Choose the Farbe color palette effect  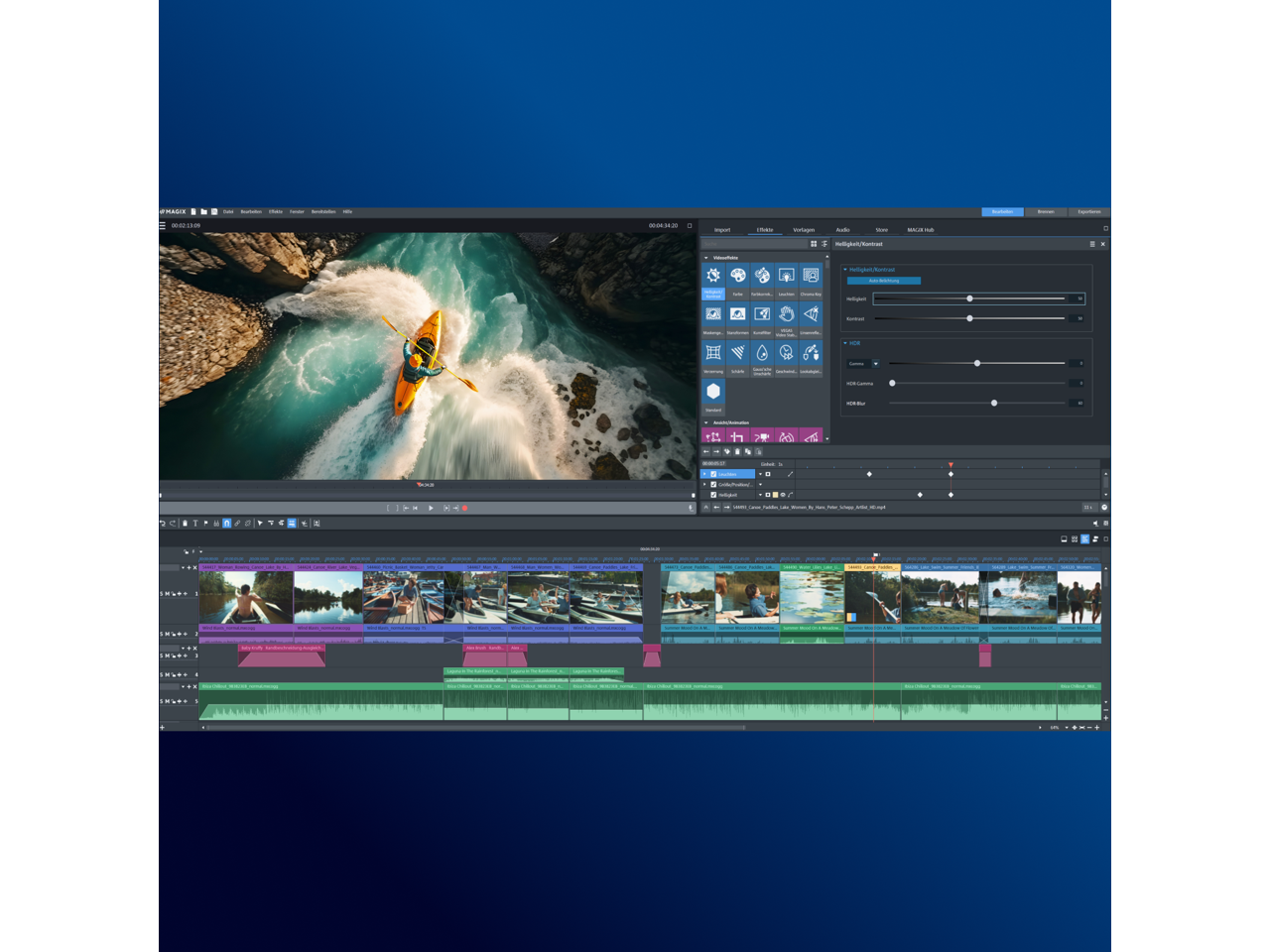click(x=737, y=276)
